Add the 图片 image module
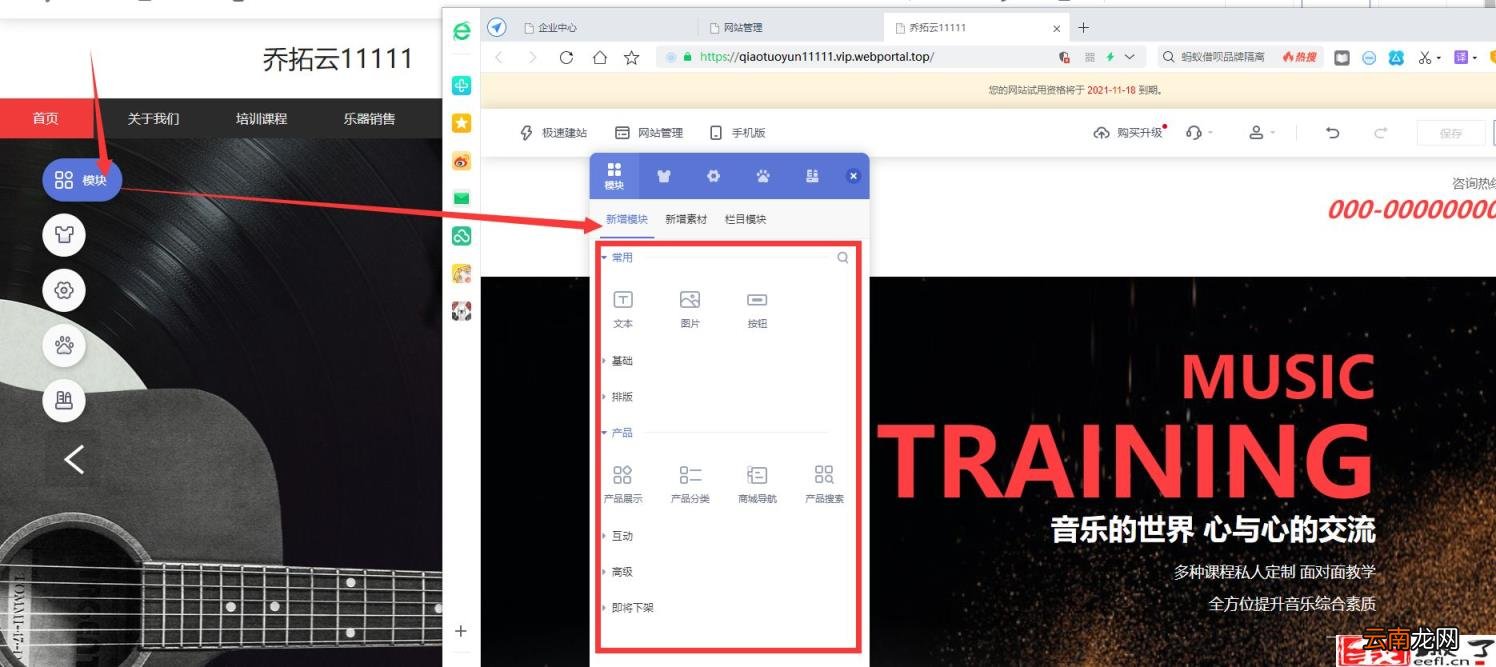 click(x=690, y=310)
